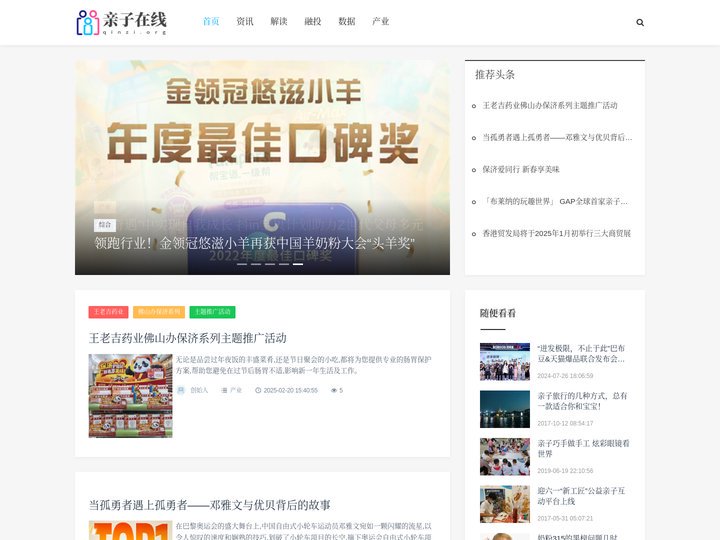The height and width of the screenshot is (540, 720).
Task: Click the date 2017-05-31 05:07:21
Action: [x=565, y=518]
